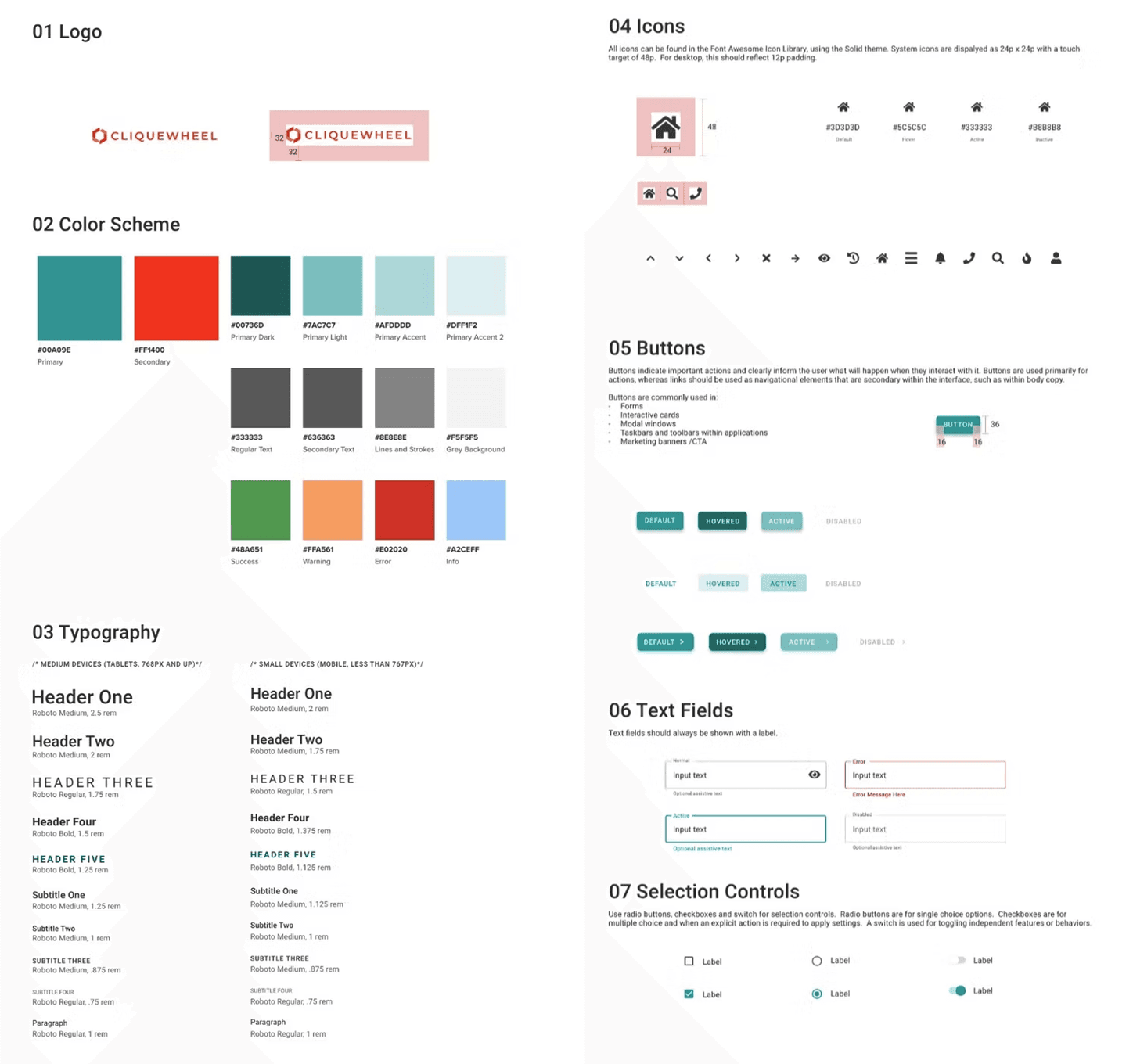The height and width of the screenshot is (1064, 1133).
Task: Uncheck the checked teal Label checkbox
Action: (x=689, y=994)
